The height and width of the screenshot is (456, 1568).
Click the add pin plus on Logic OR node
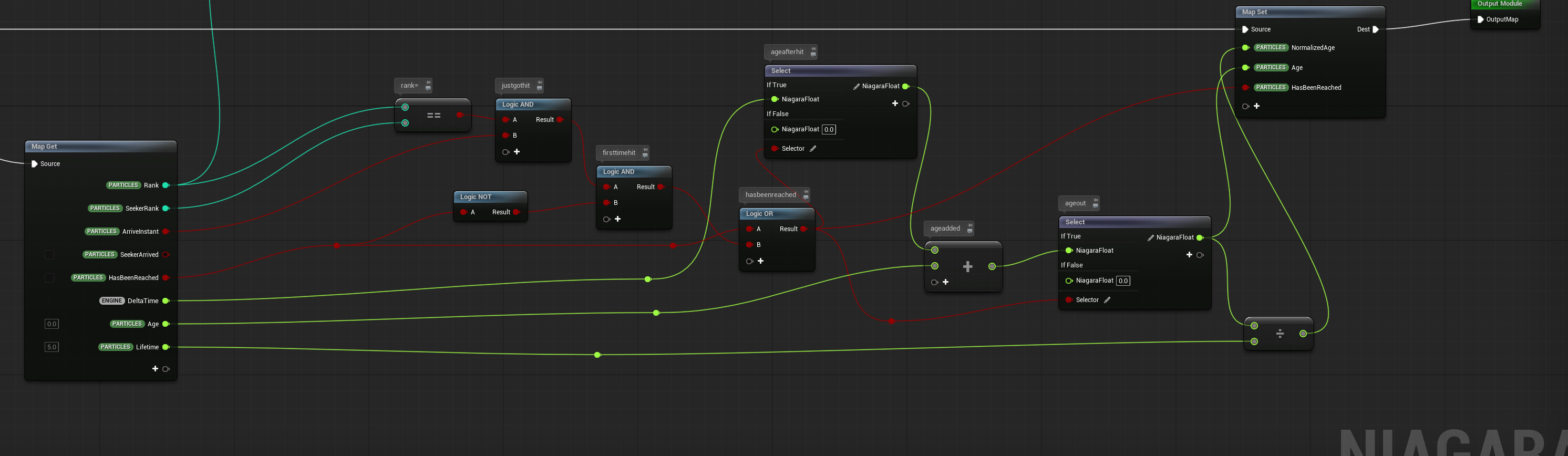coord(760,261)
